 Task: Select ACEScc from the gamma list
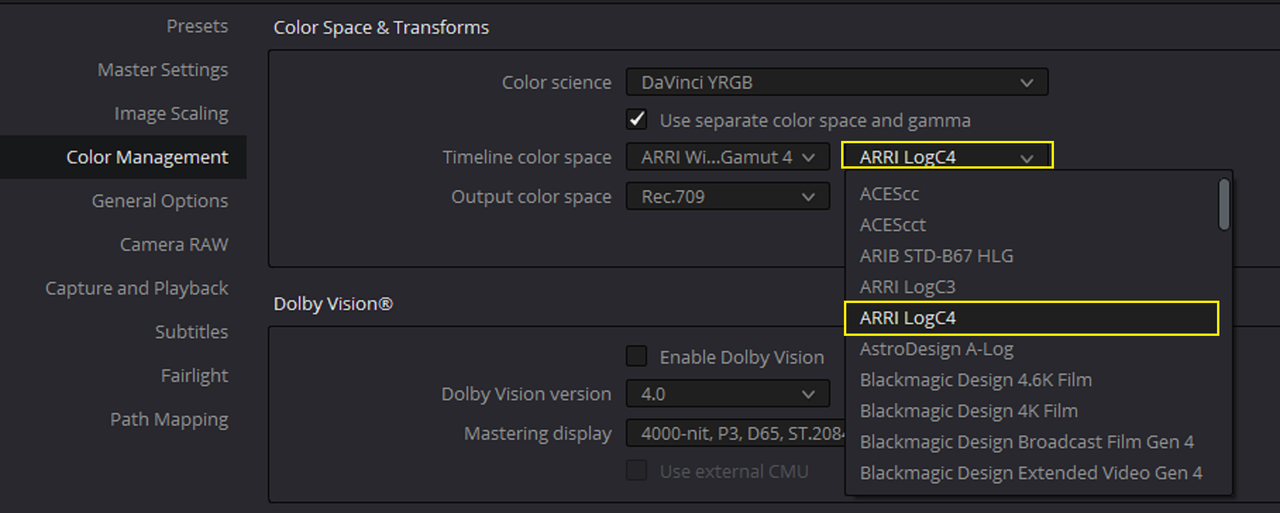pos(1032,194)
